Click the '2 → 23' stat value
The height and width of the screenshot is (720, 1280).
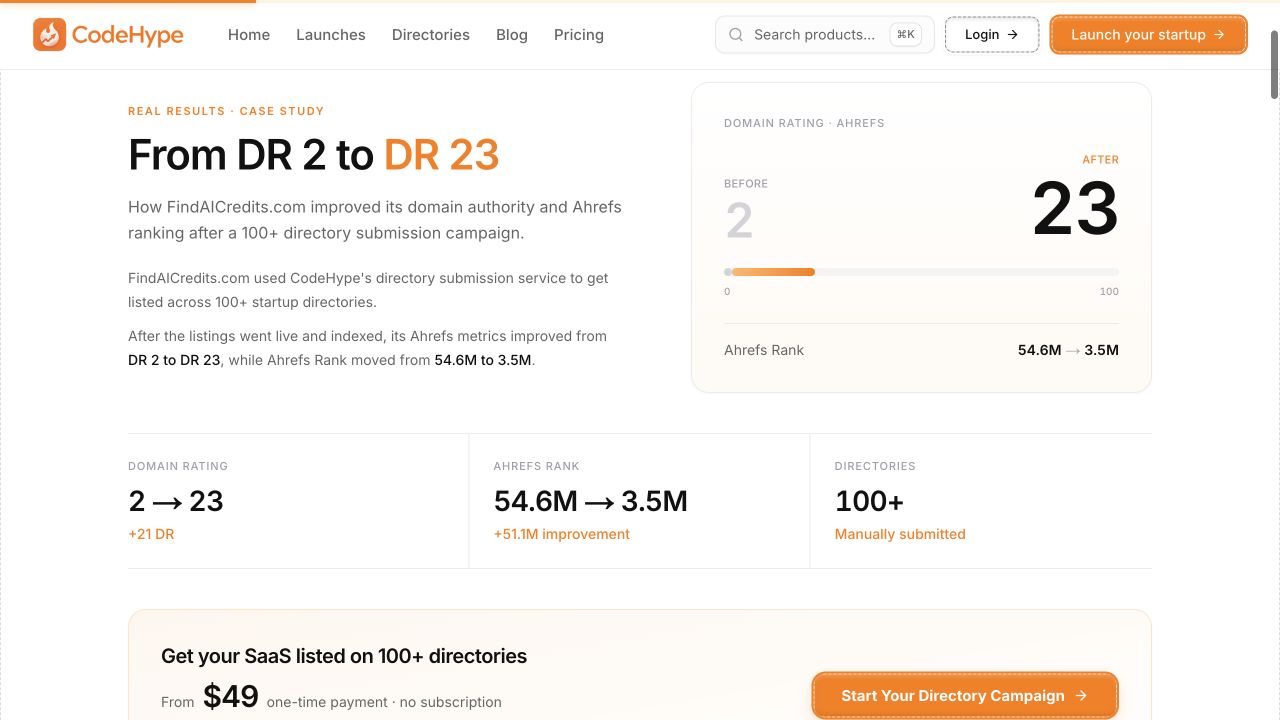pos(176,501)
